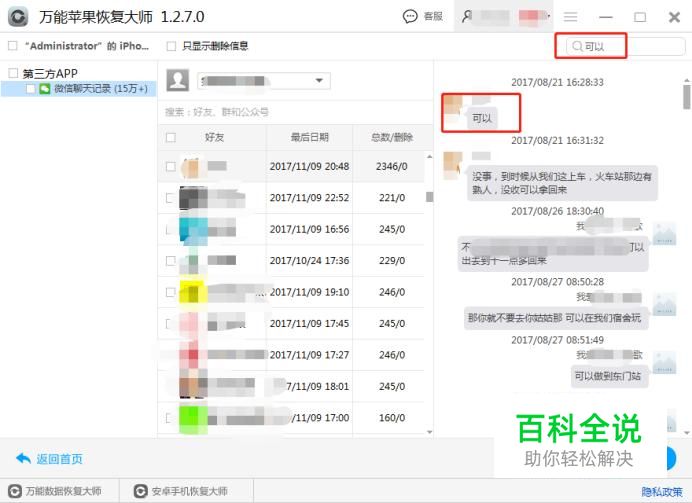
Task: Click the 万能数据恢复大师 logo icon
Action: point(15,491)
